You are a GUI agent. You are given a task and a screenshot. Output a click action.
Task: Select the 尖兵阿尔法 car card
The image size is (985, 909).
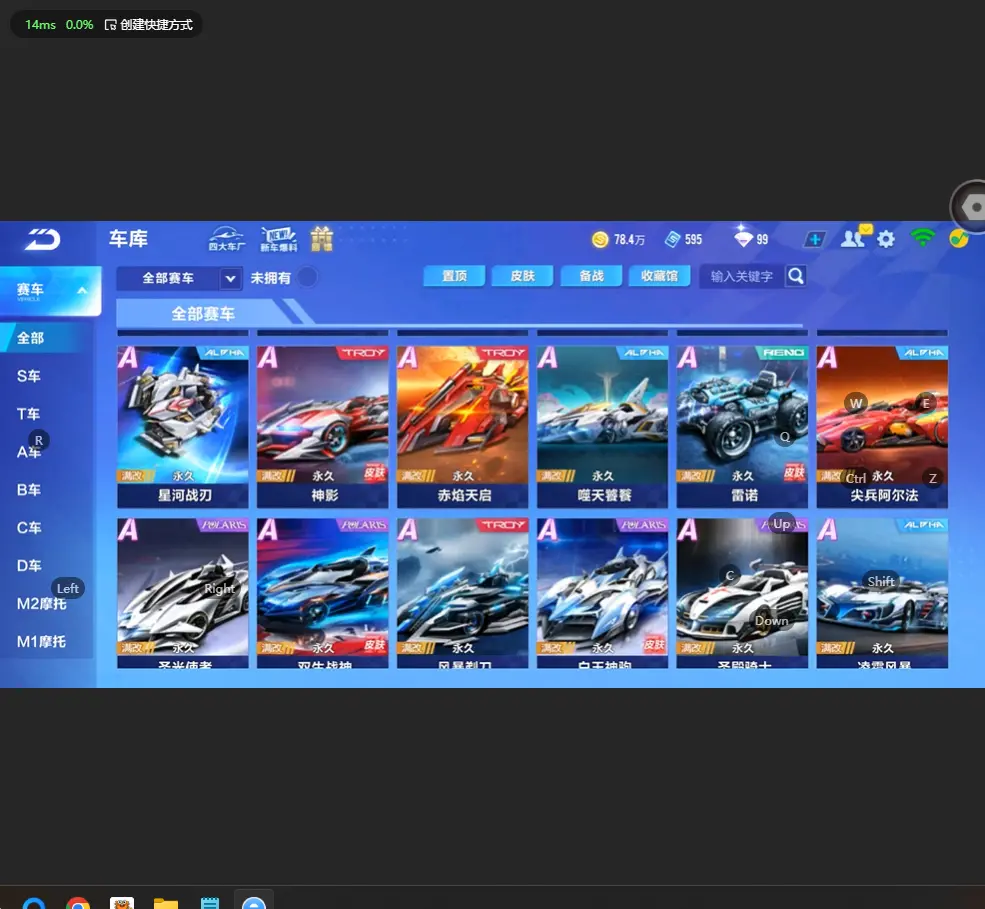[x=883, y=427]
